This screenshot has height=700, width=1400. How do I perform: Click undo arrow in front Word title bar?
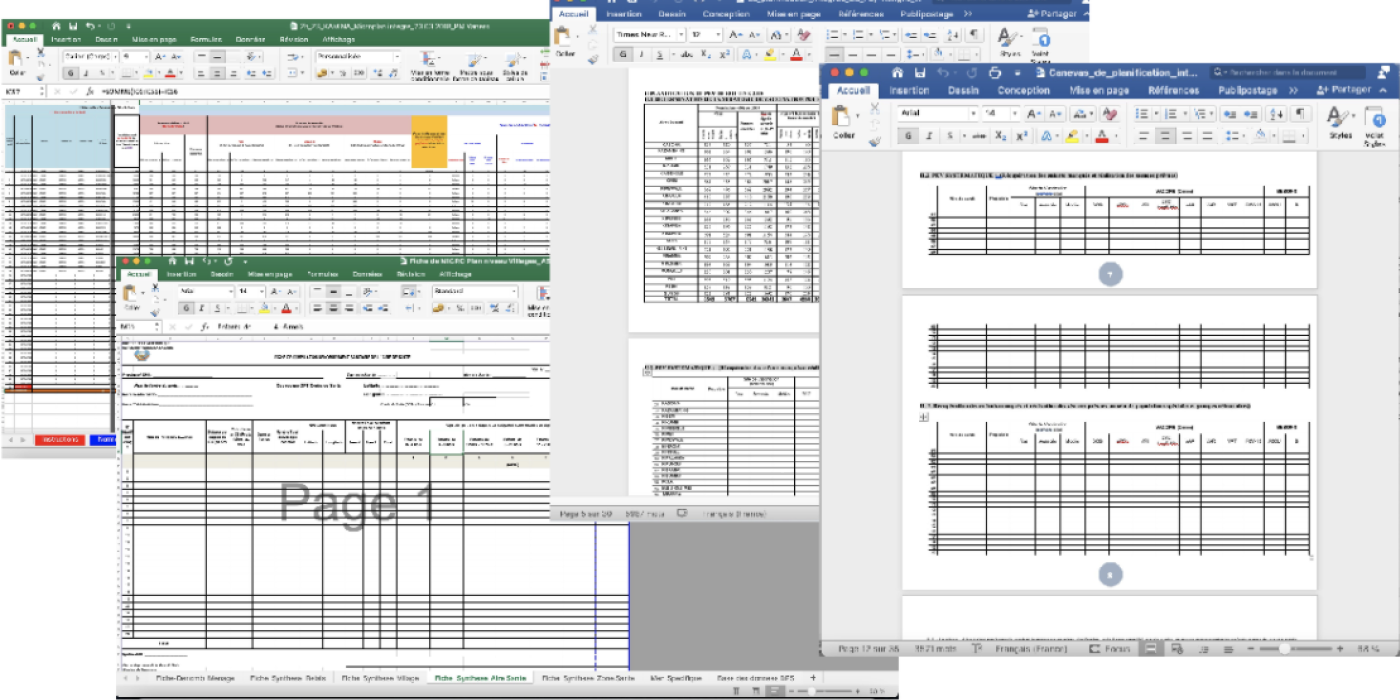point(943,72)
